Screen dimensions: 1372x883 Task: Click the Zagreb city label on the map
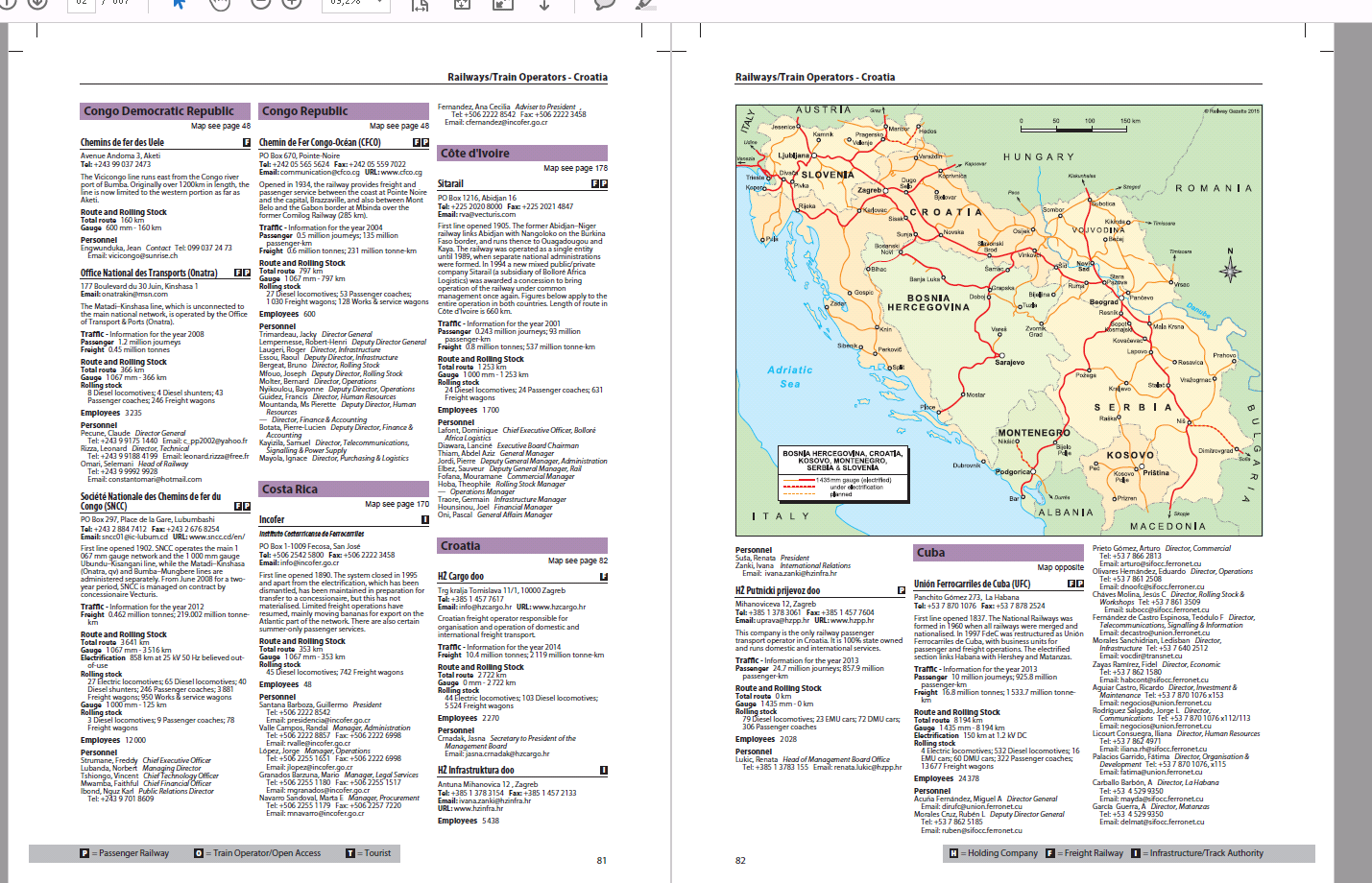click(x=870, y=190)
